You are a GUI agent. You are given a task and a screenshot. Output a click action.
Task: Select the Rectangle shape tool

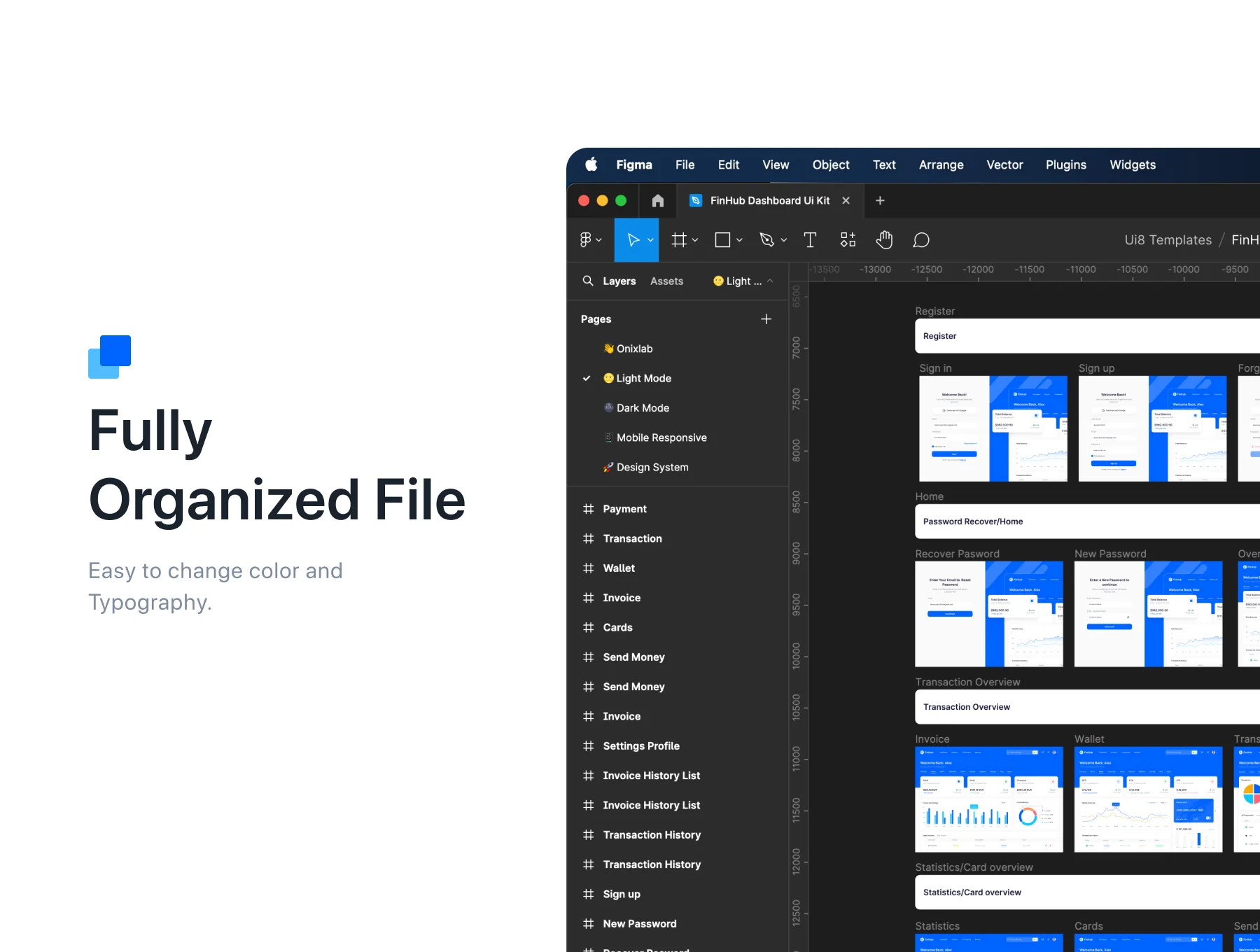(722, 240)
